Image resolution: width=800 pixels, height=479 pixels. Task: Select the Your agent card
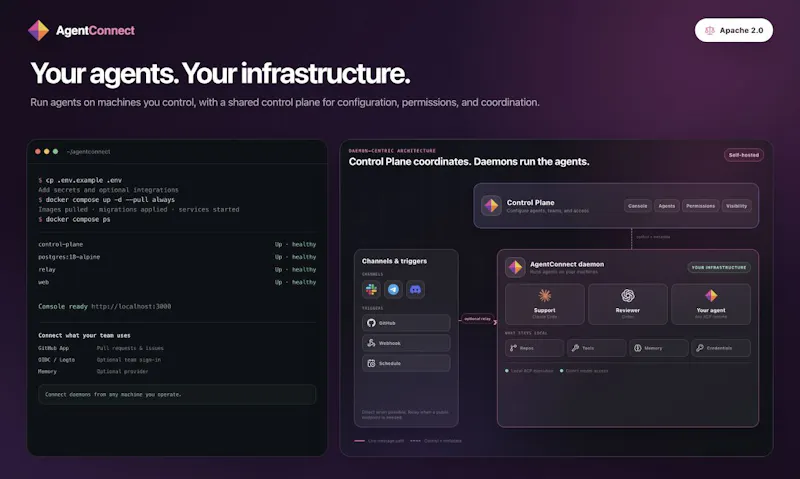click(x=711, y=304)
